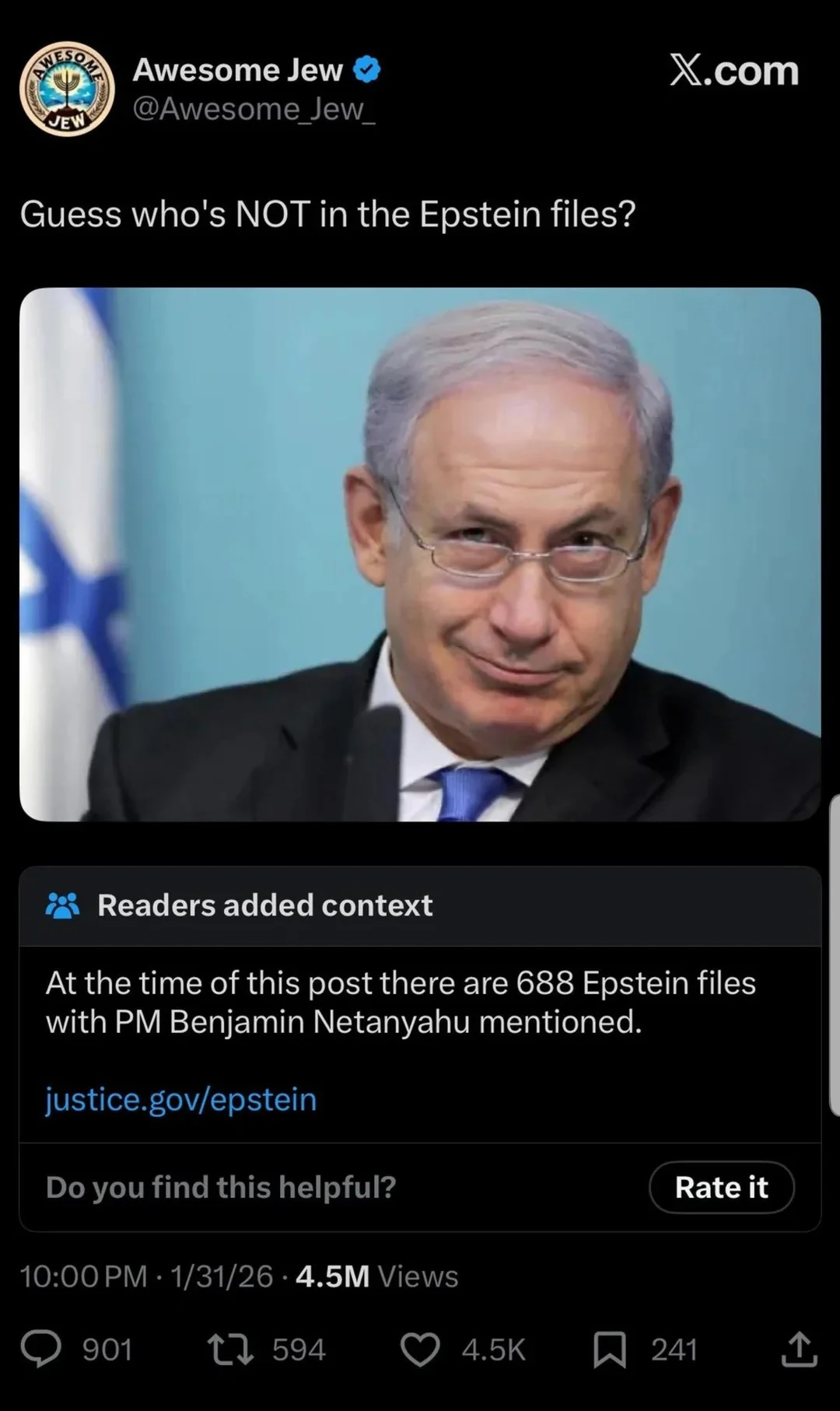Open the @Awesome_Jew_ handle

click(x=254, y=109)
